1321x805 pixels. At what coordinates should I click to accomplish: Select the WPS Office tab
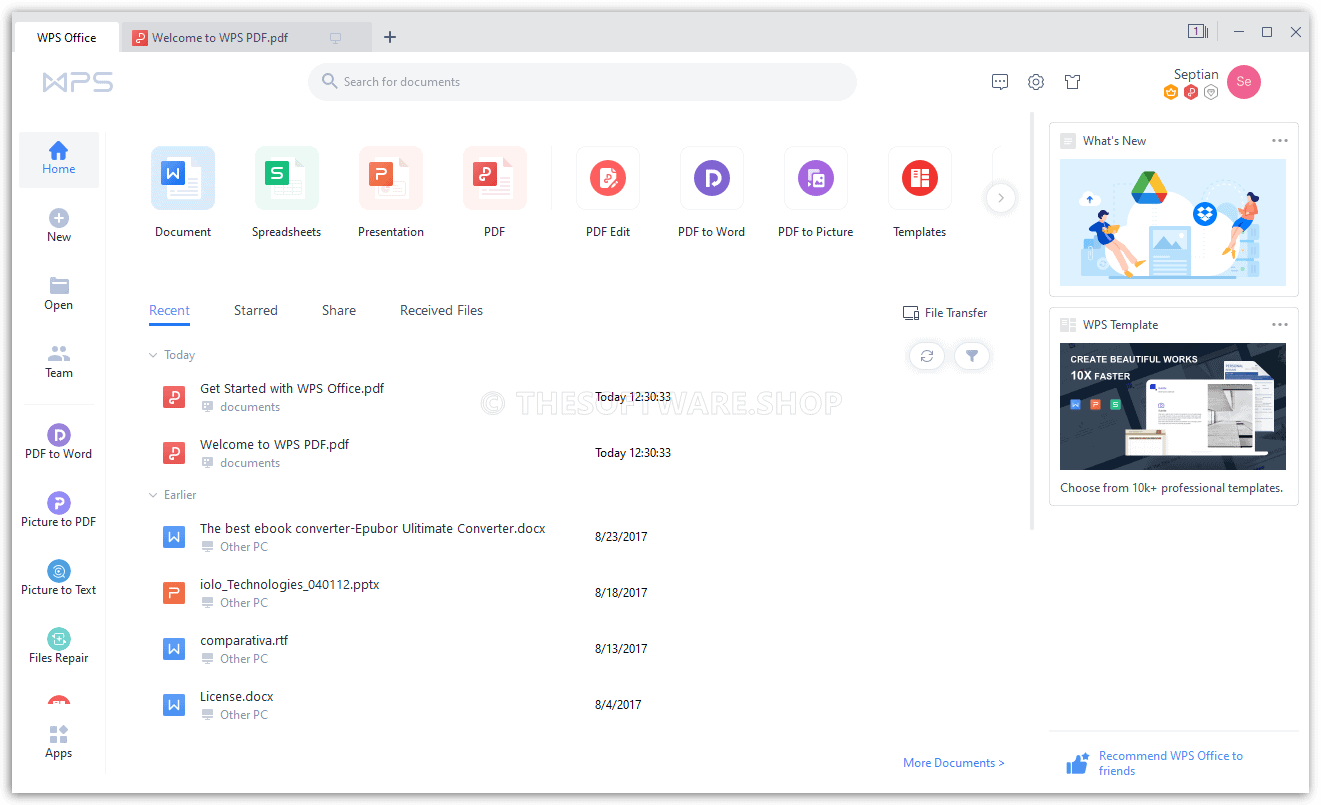(x=67, y=37)
